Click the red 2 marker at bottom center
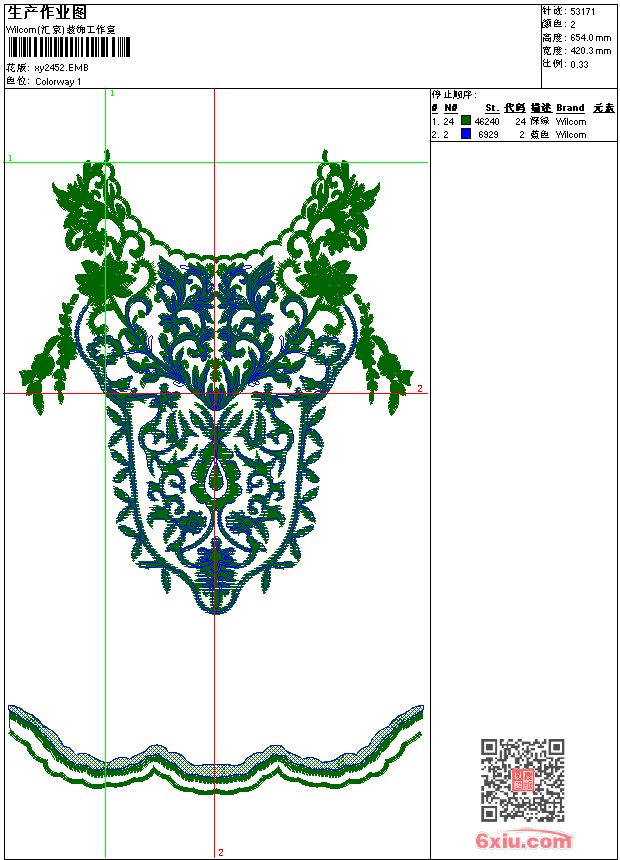Image resolution: width=620 pixels, height=860 pixels. [220, 852]
